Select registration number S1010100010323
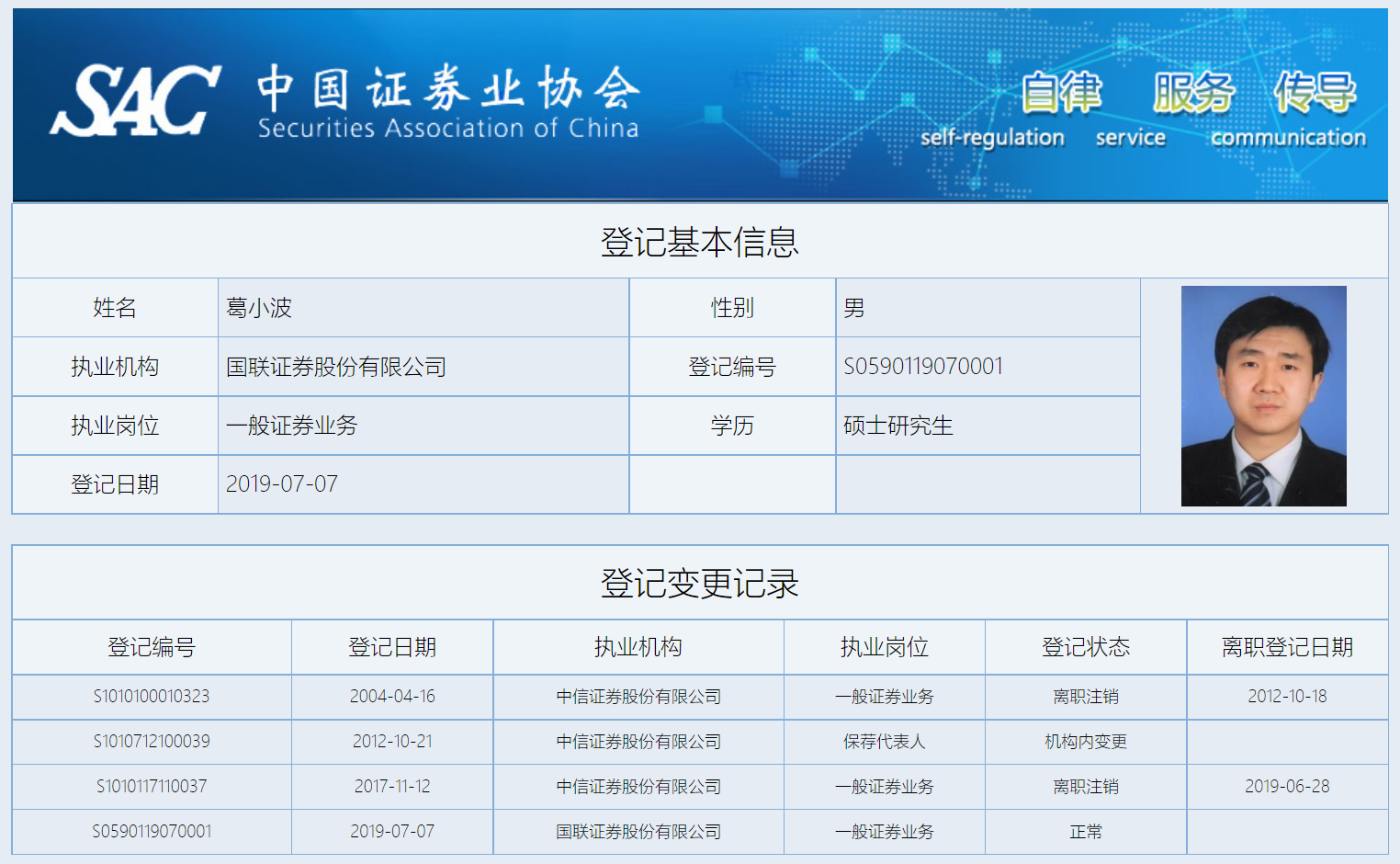This screenshot has height=864, width=1400. pos(152,697)
